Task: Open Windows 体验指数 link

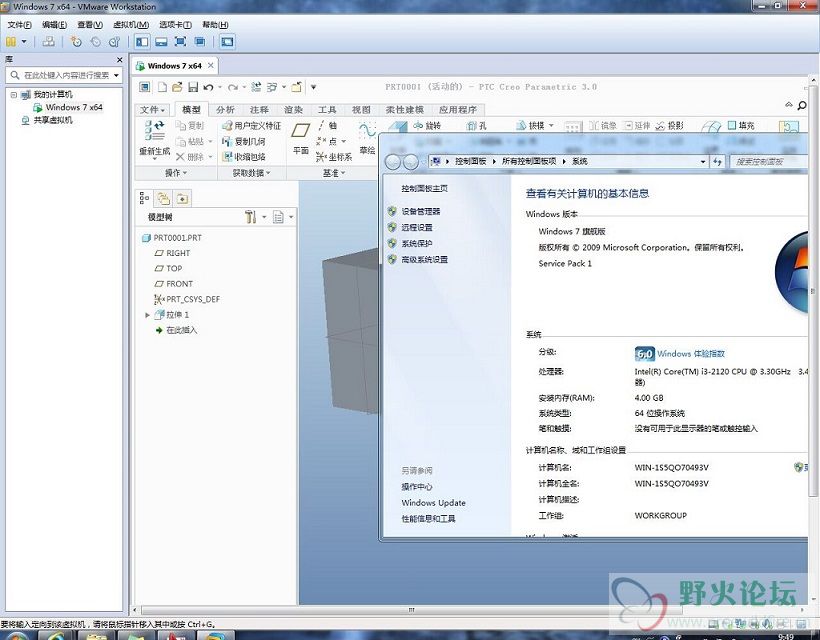Action: tap(691, 353)
